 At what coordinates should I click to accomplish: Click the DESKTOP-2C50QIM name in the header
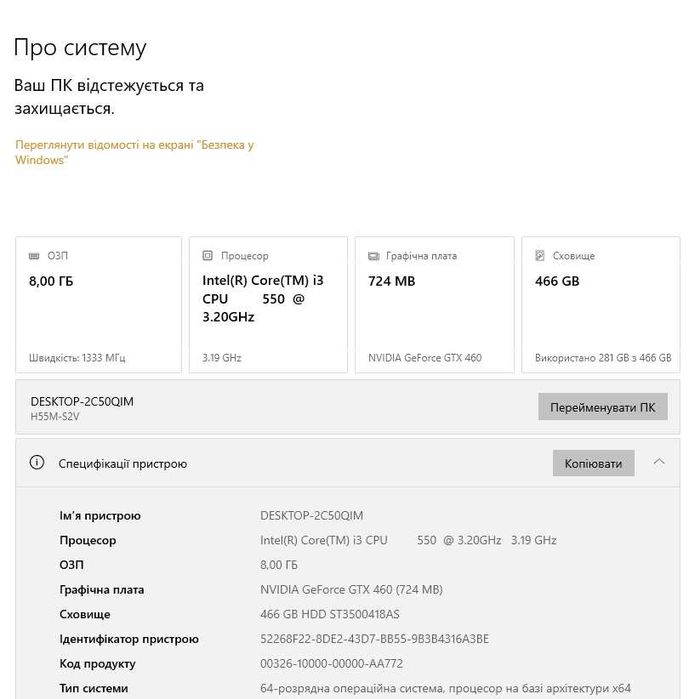pos(82,401)
